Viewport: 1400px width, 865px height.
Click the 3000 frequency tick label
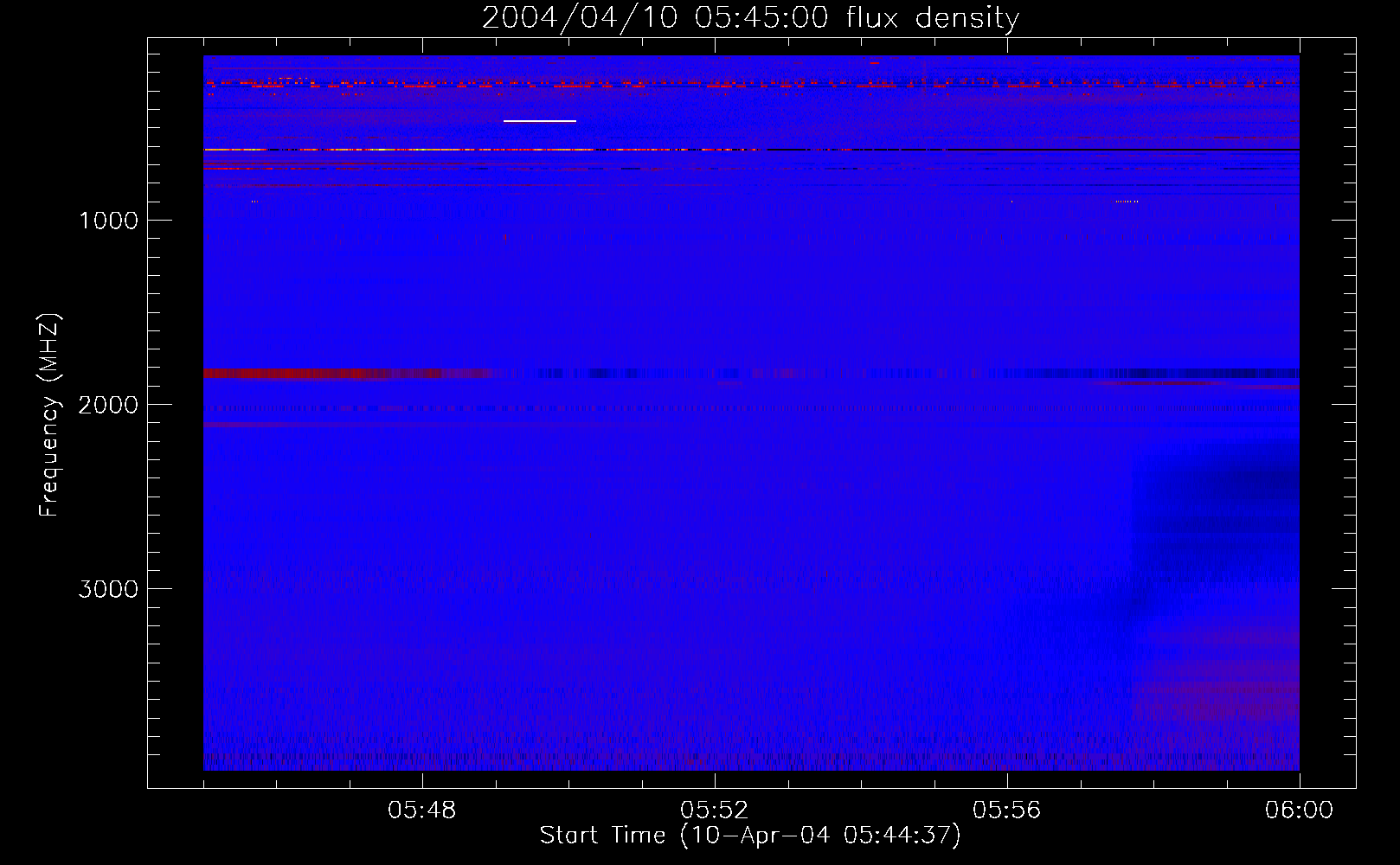108,589
